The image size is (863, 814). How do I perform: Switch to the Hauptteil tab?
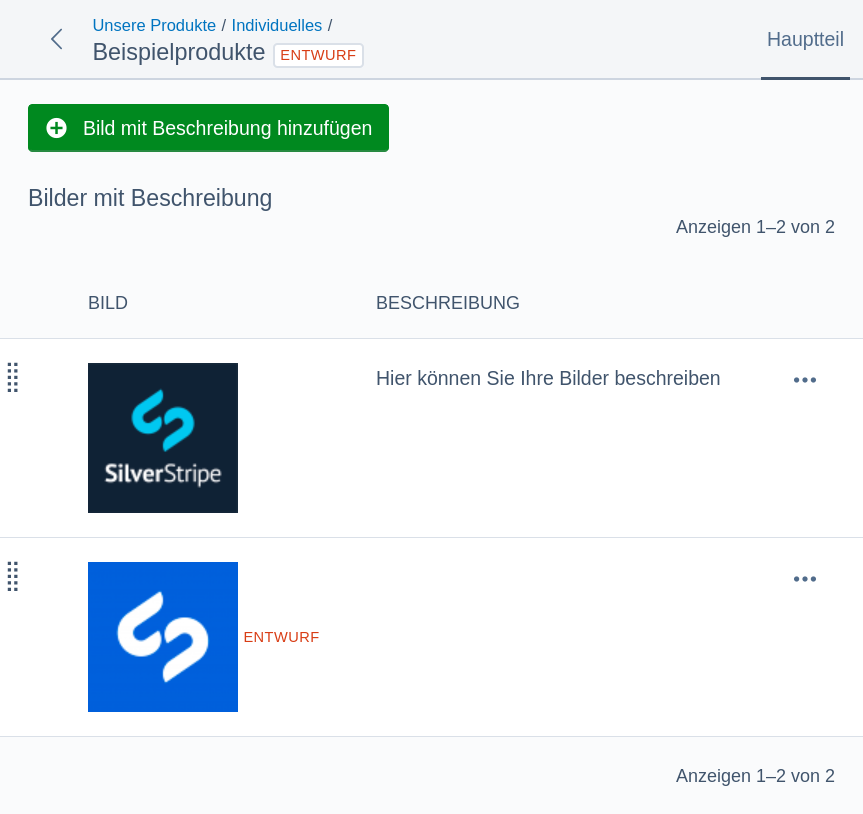tap(805, 40)
